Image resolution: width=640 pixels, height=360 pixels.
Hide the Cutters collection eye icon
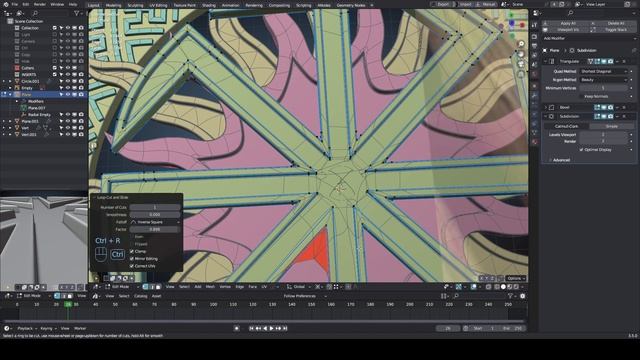click(68, 68)
